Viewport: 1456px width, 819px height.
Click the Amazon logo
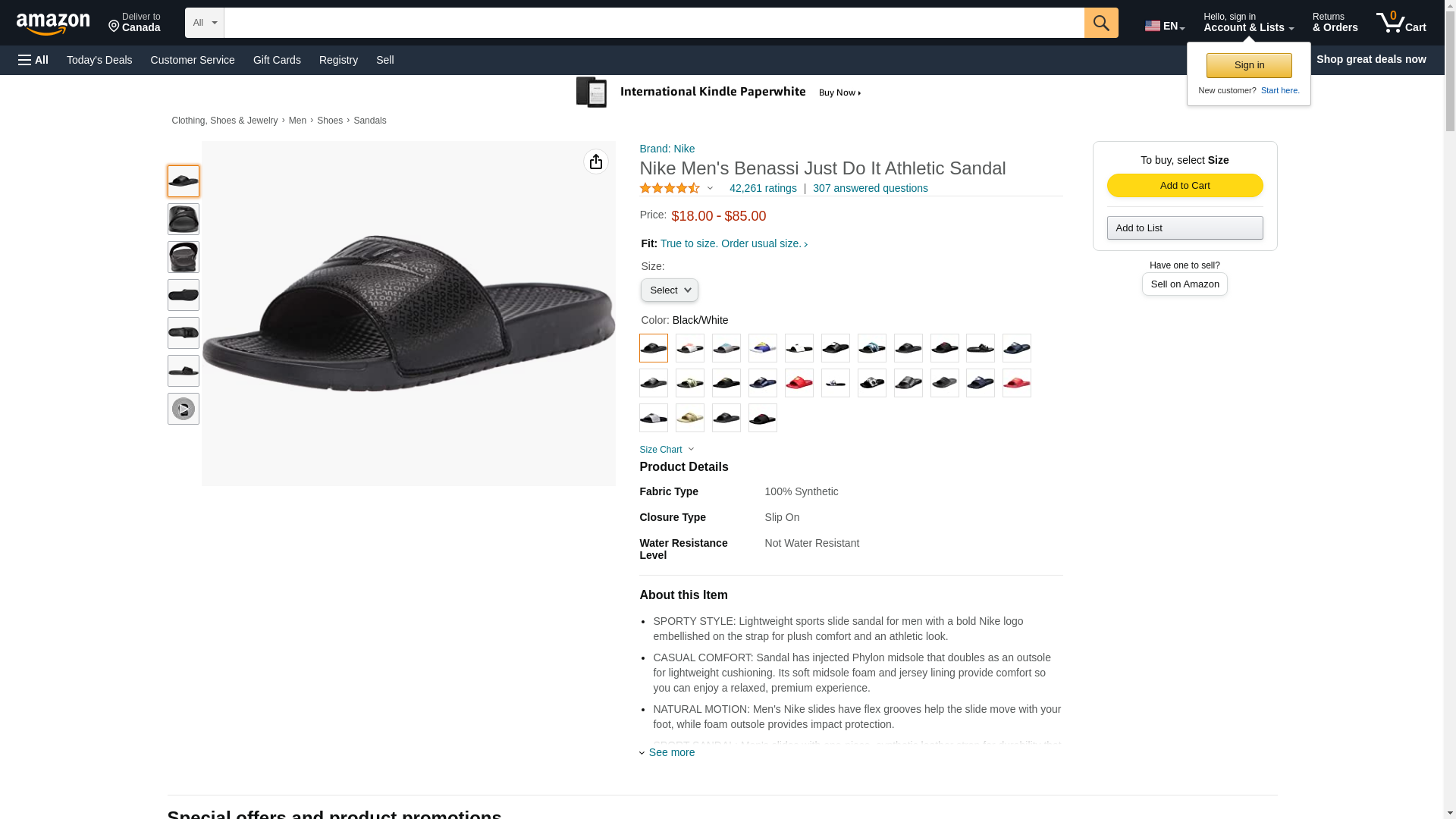click(x=53, y=24)
